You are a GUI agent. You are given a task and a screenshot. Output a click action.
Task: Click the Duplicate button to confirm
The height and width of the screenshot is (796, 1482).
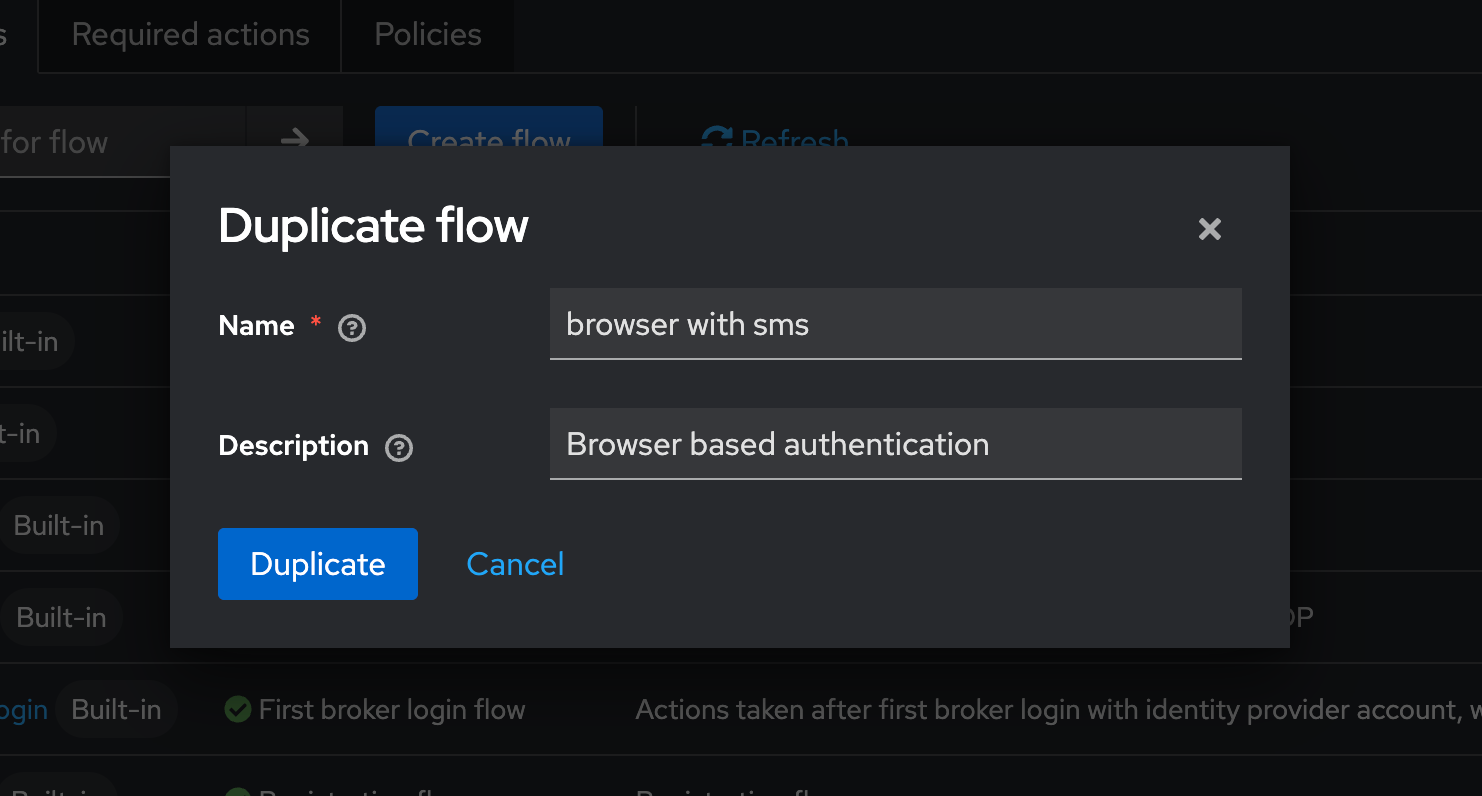(317, 563)
